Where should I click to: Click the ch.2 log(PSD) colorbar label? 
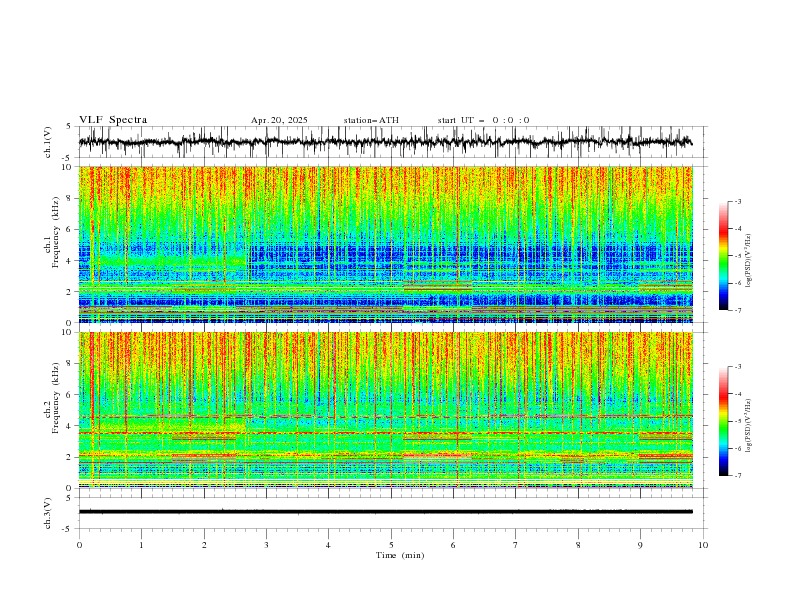coord(749,426)
